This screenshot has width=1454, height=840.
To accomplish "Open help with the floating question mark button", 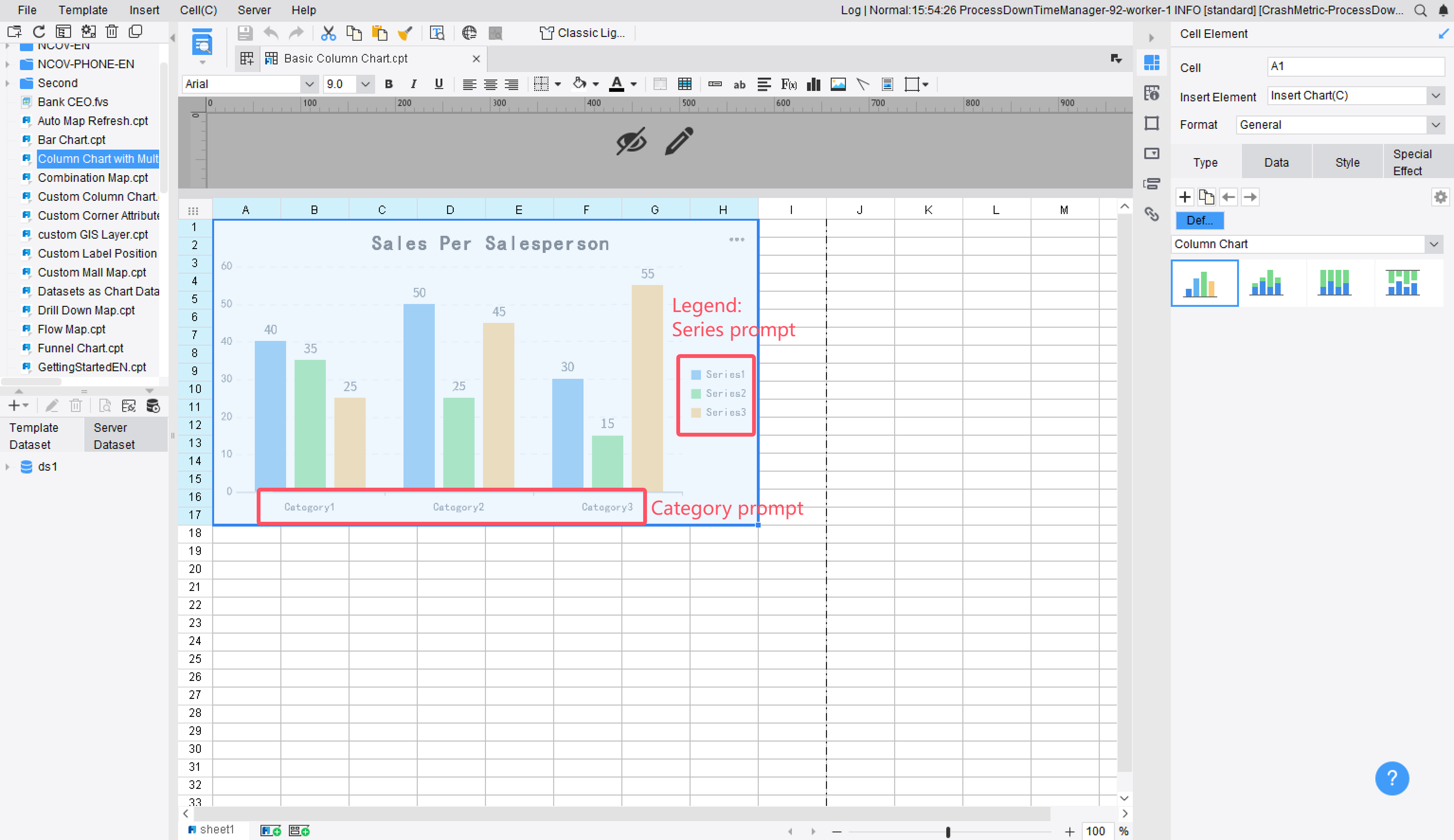I will point(1391,778).
